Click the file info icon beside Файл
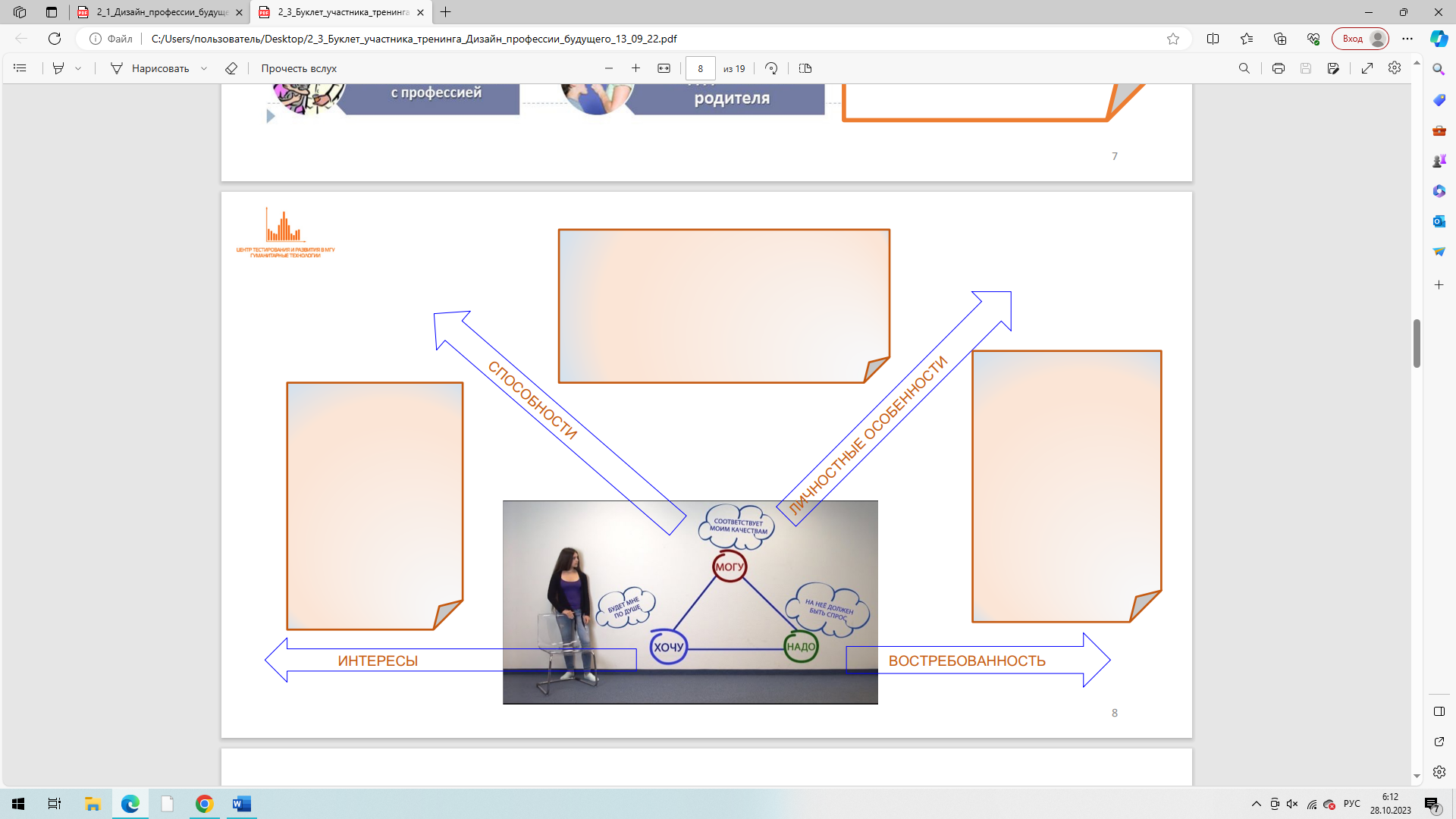 click(x=96, y=39)
